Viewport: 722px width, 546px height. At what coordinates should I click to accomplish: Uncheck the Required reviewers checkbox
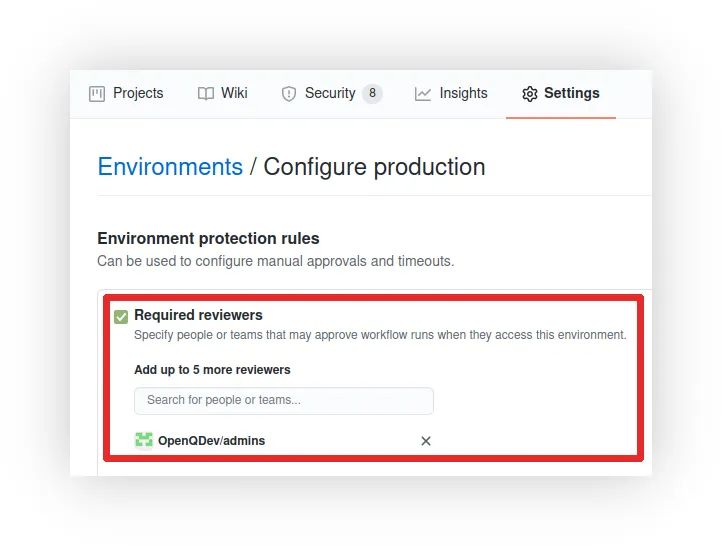(x=121, y=317)
